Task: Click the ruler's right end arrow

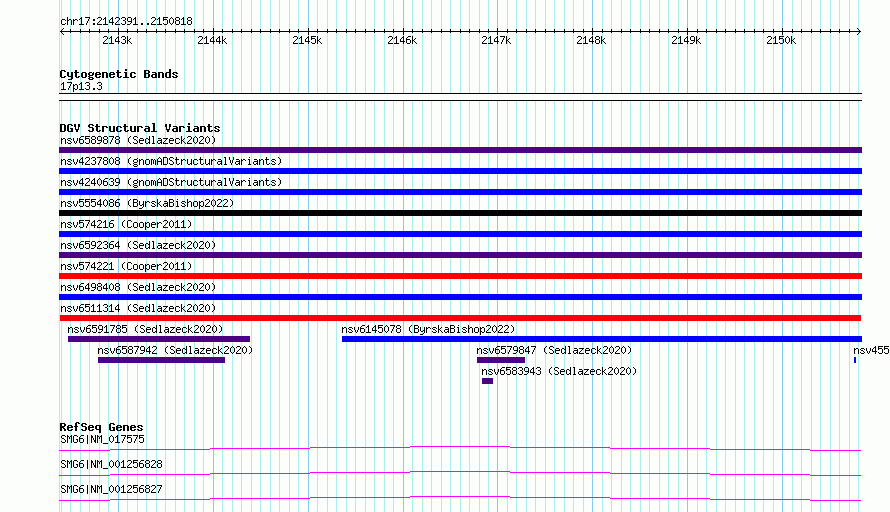Action: point(859,31)
